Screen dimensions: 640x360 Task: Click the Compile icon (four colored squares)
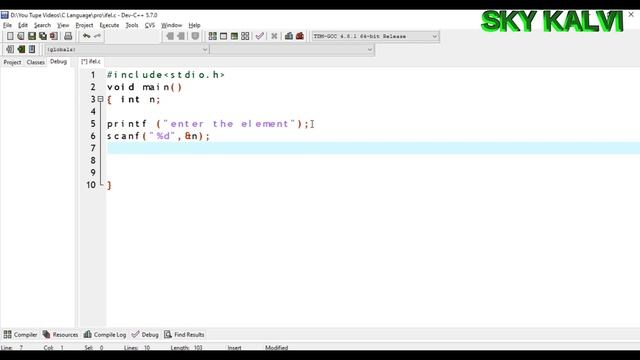[213, 36]
